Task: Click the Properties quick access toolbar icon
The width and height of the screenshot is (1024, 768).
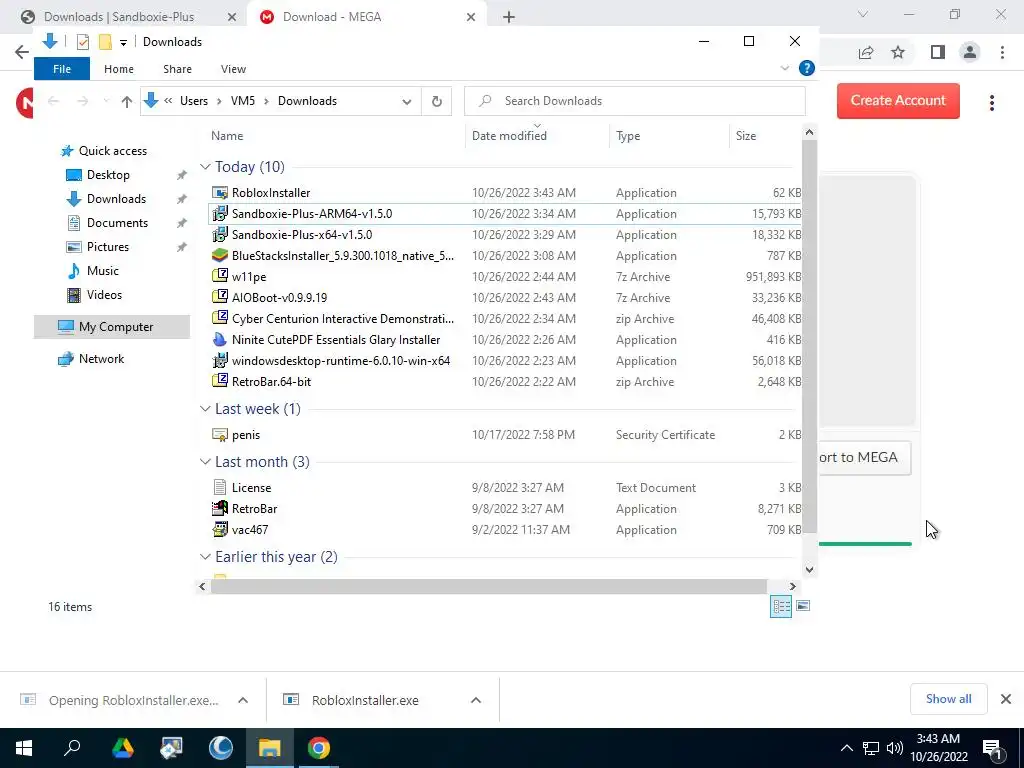Action: (83, 42)
